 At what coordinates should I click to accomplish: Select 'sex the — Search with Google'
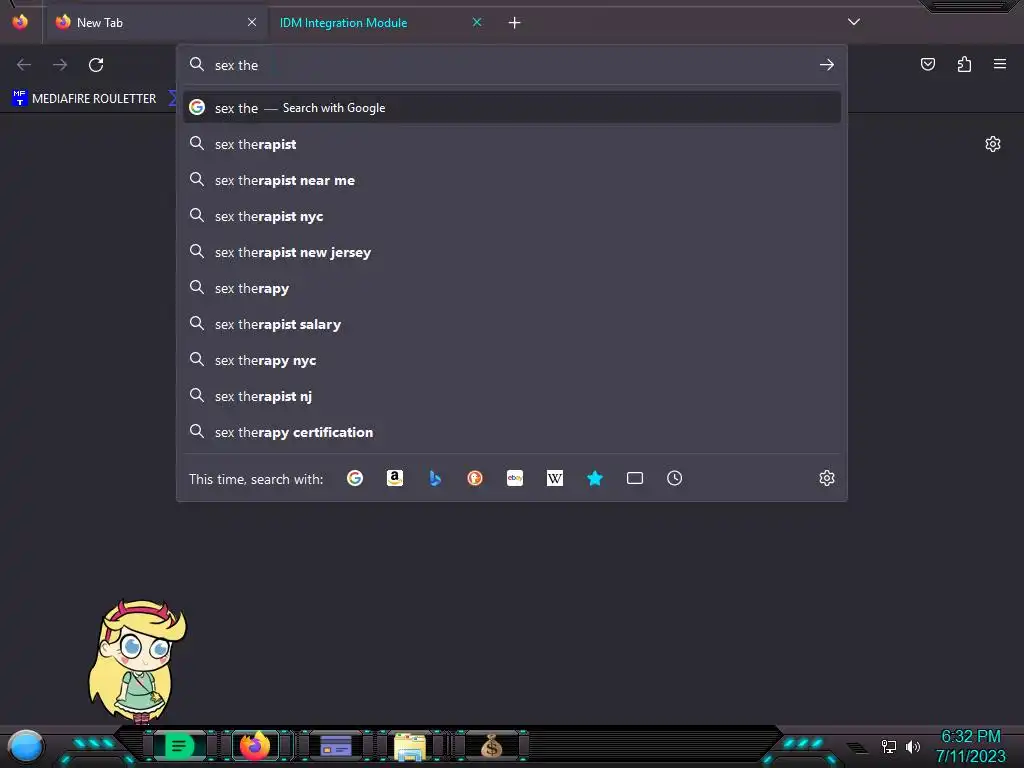coord(512,108)
